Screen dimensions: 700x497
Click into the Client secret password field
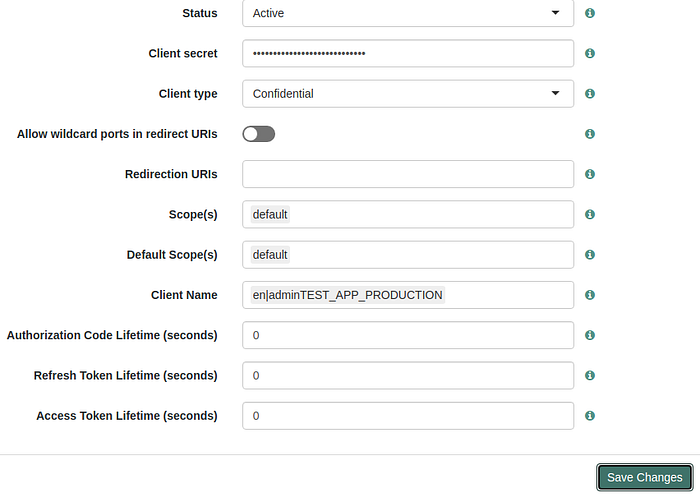click(x=408, y=53)
